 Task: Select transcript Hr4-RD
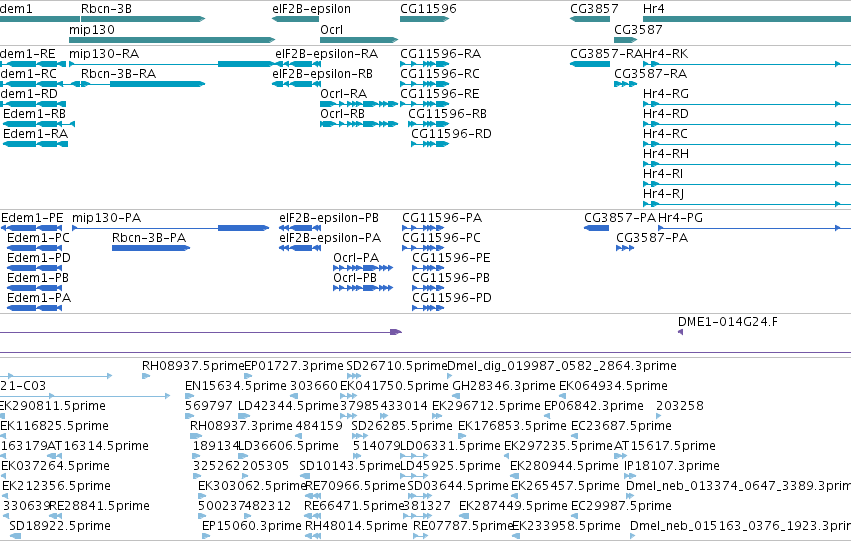pos(666,114)
